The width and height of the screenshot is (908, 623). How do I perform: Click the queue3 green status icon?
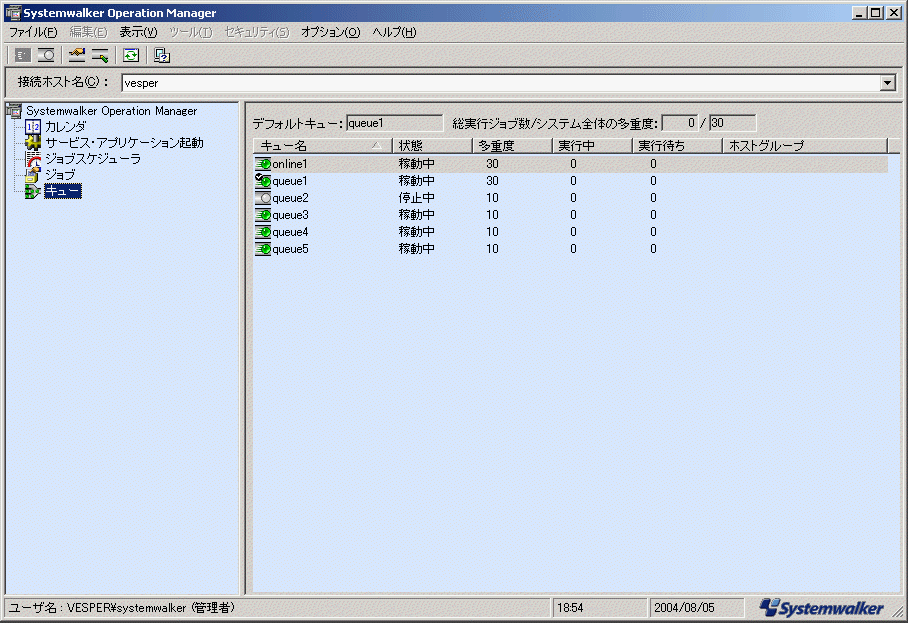pos(263,215)
